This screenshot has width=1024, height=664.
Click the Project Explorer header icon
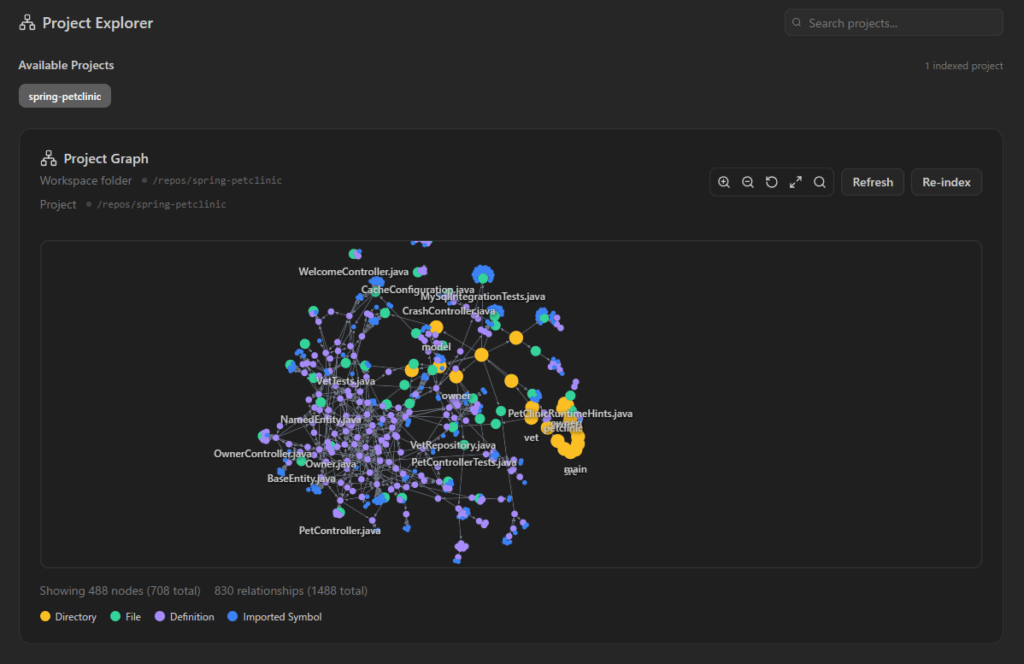27,23
